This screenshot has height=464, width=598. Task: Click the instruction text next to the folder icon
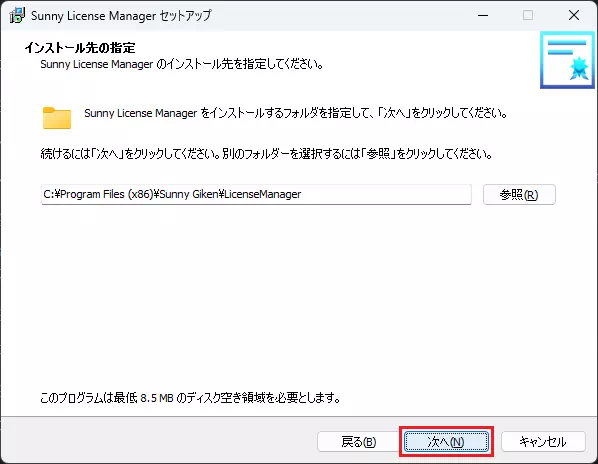tap(296, 113)
